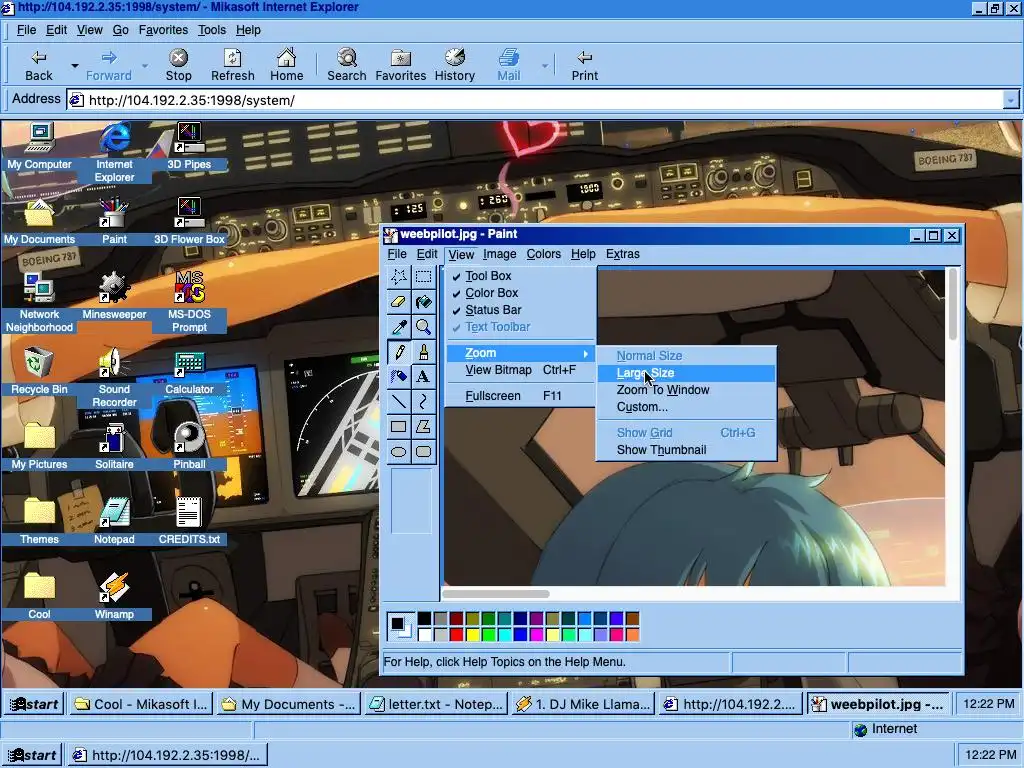This screenshot has width=1024, height=768.
Task: Select Custom... zoom option
Action: coord(686,407)
